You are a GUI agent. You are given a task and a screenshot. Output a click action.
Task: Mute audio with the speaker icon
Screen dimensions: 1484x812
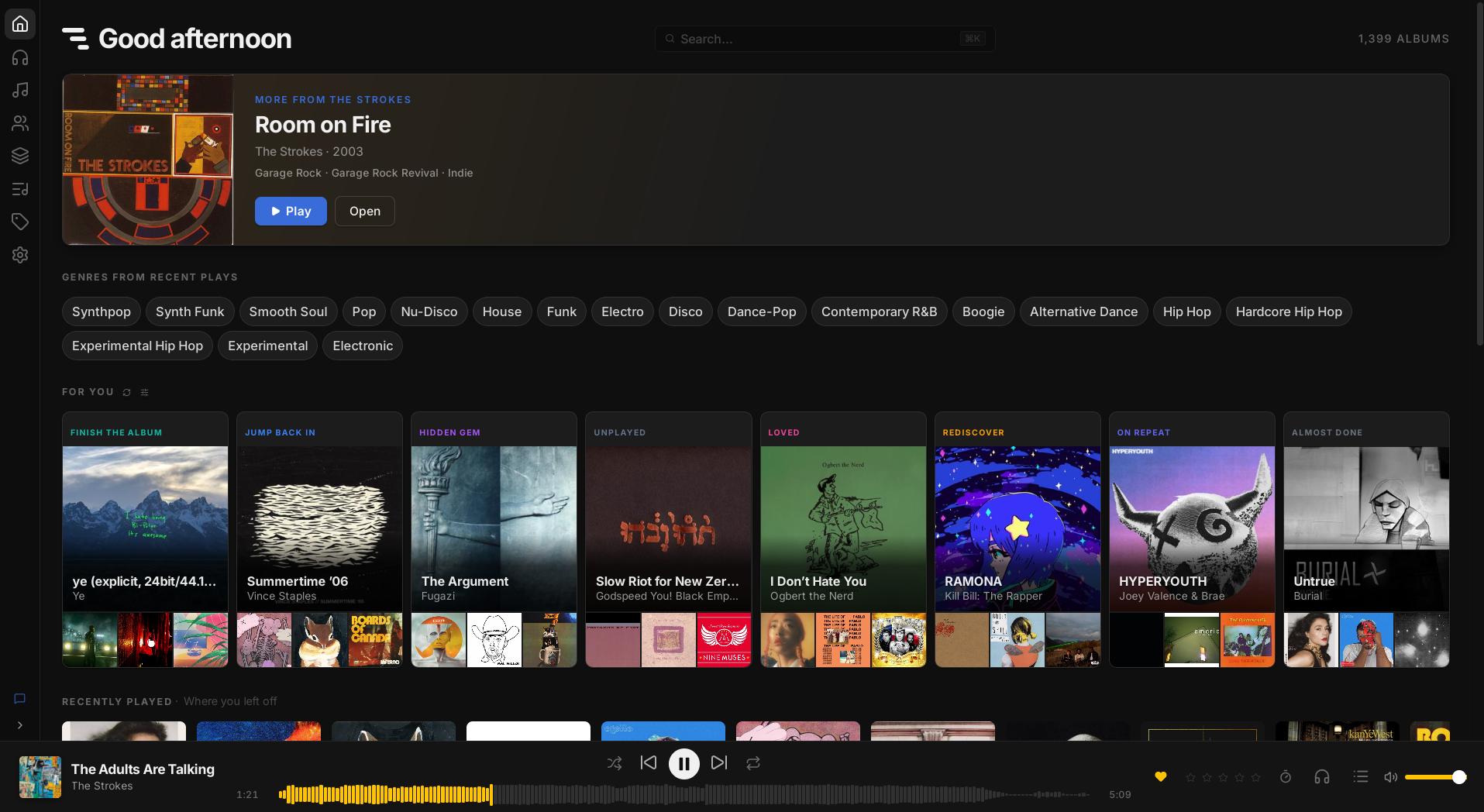coord(1391,777)
